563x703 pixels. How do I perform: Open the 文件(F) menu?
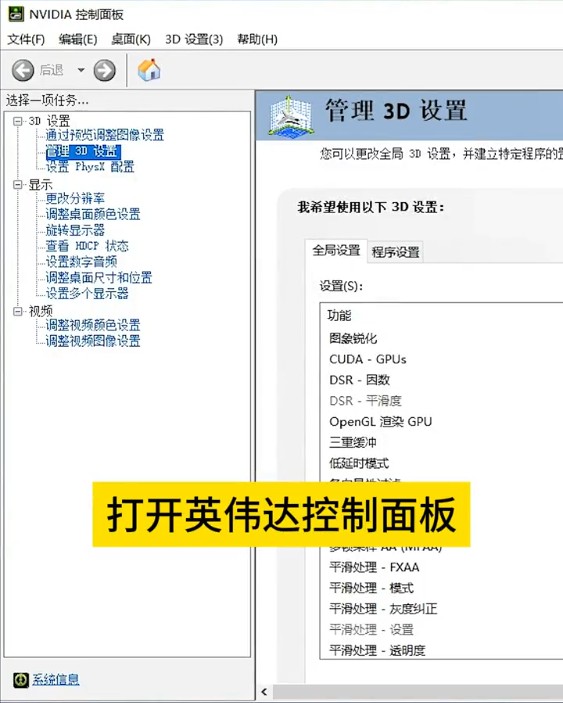pos(26,39)
